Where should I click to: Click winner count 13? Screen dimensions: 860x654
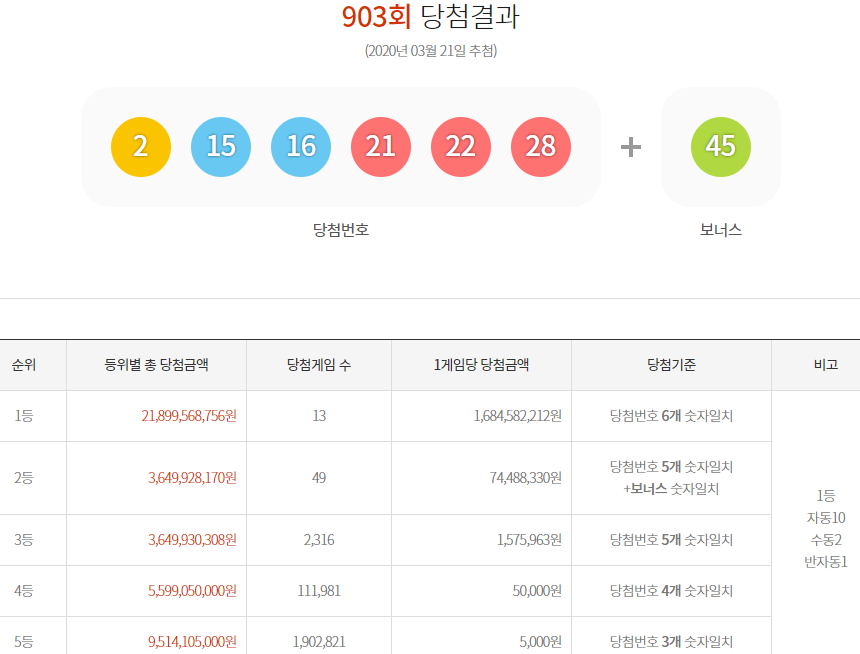319,416
